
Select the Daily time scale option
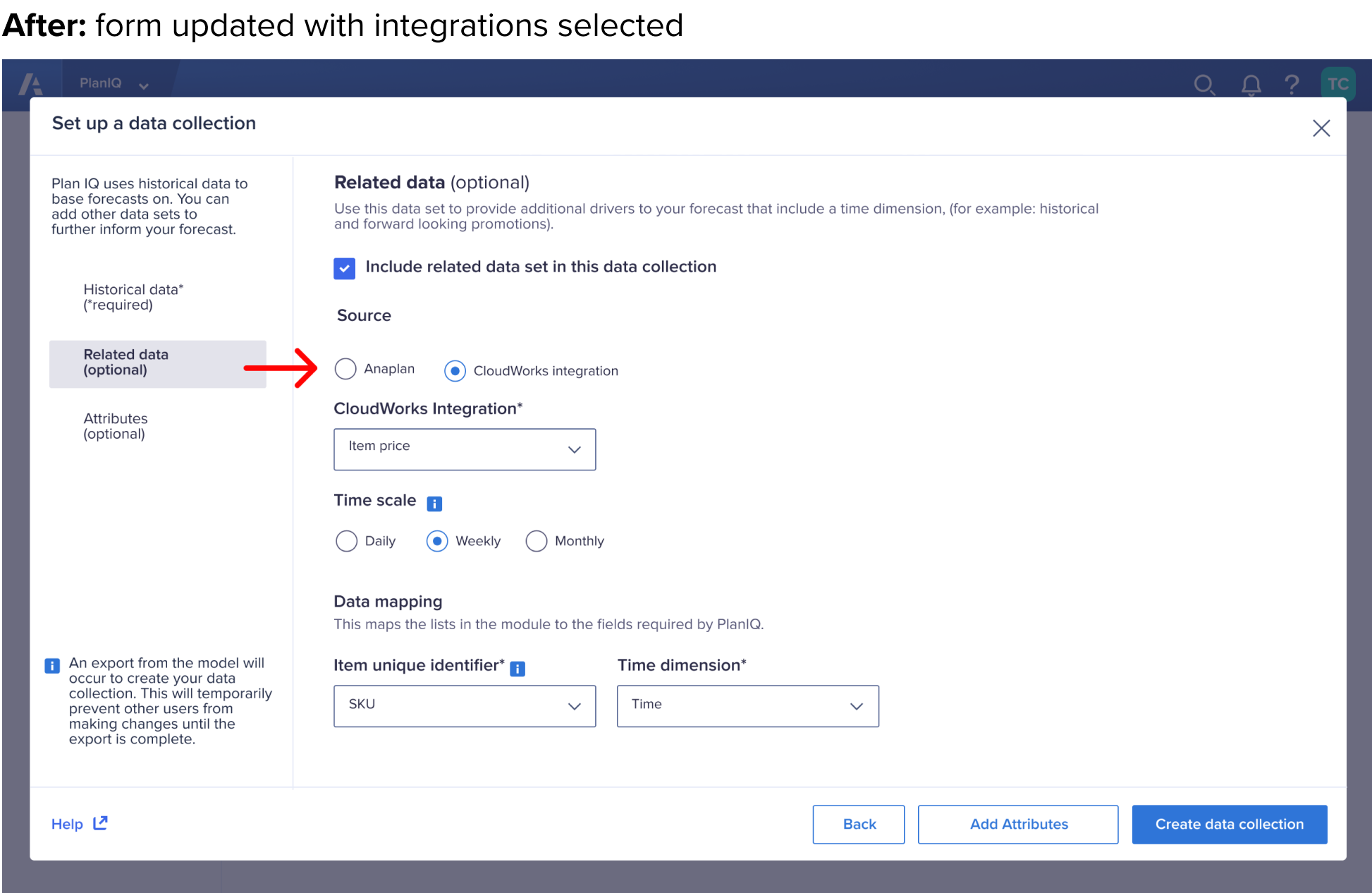point(346,541)
